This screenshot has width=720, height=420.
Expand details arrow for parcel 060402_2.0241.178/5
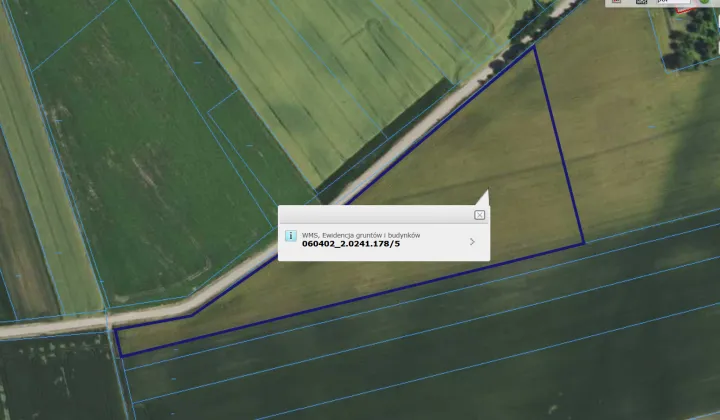(x=472, y=242)
